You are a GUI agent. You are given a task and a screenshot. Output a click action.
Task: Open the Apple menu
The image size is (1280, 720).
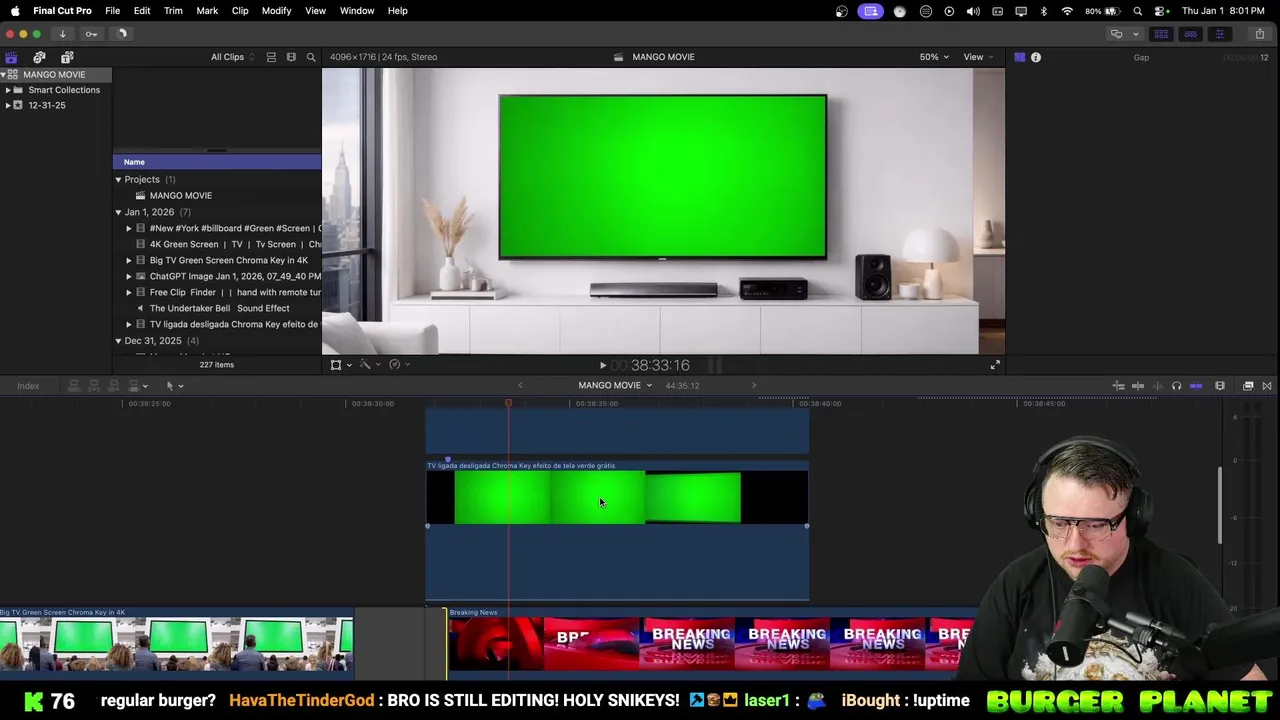click(x=15, y=11)
